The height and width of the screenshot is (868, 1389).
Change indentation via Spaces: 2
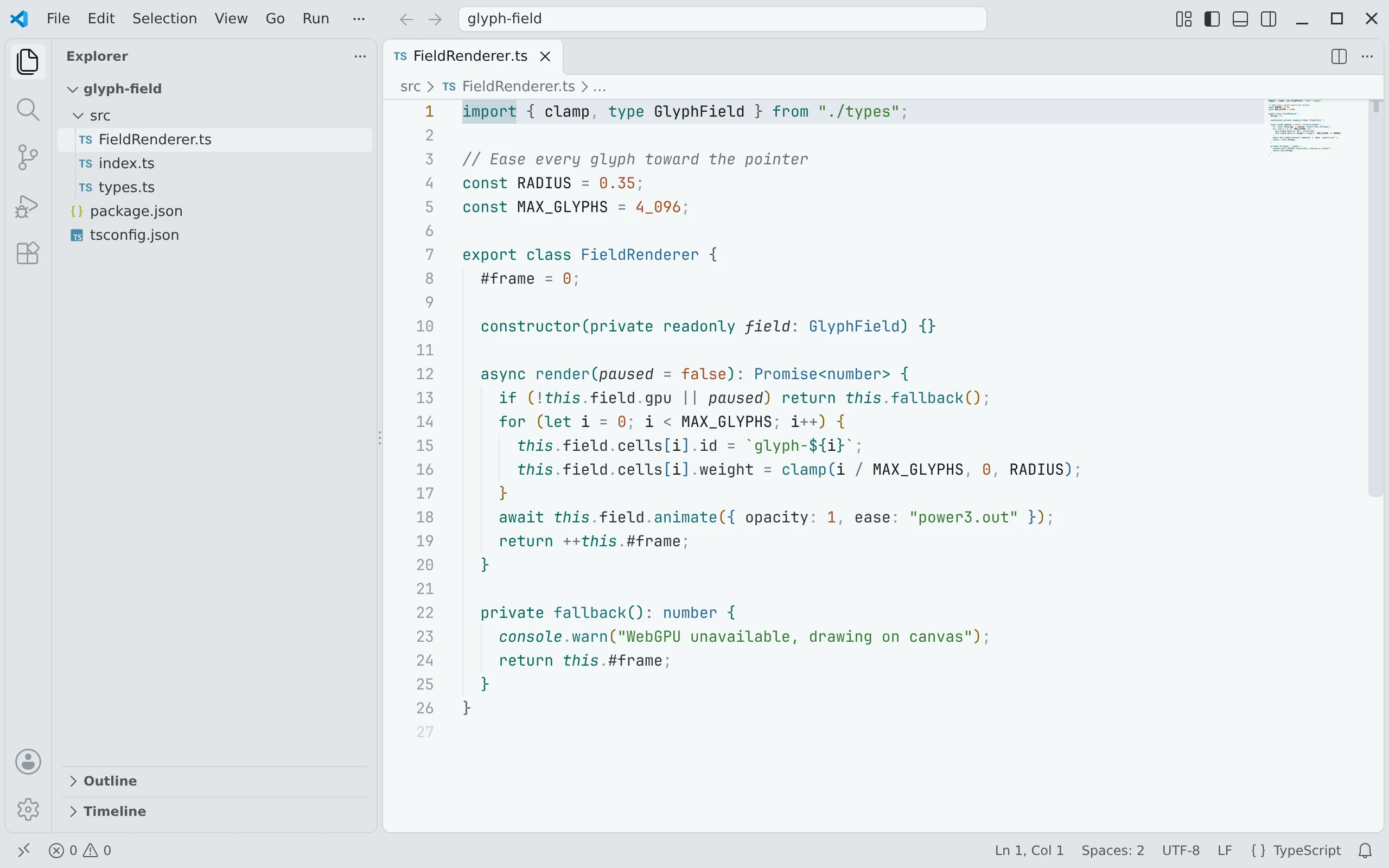click(x=1112, y=850)
